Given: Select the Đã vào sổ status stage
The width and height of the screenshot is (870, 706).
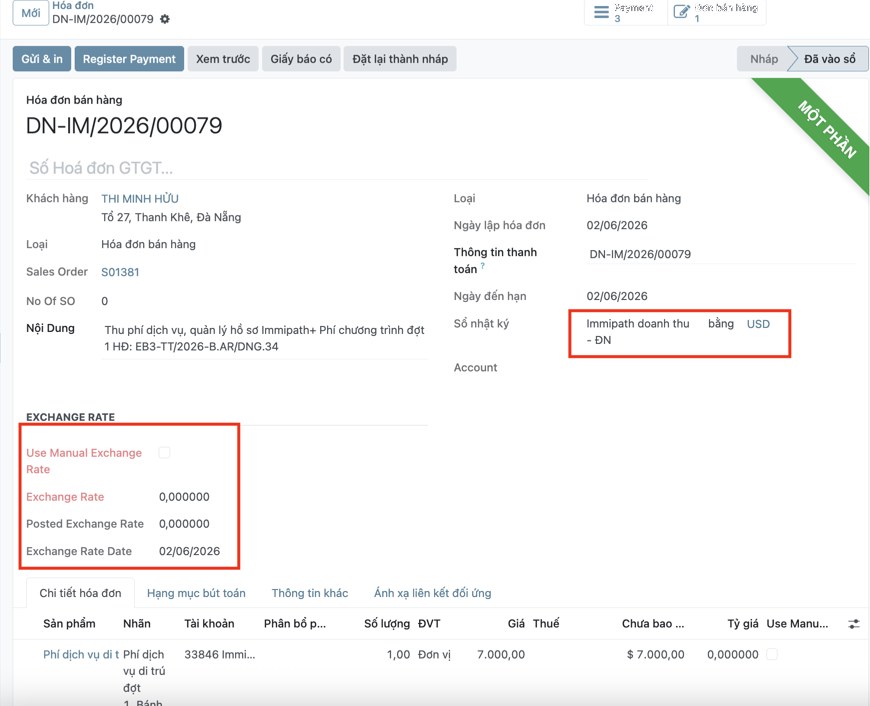Looking at the screenshot, I should click(x=829, y=59).
